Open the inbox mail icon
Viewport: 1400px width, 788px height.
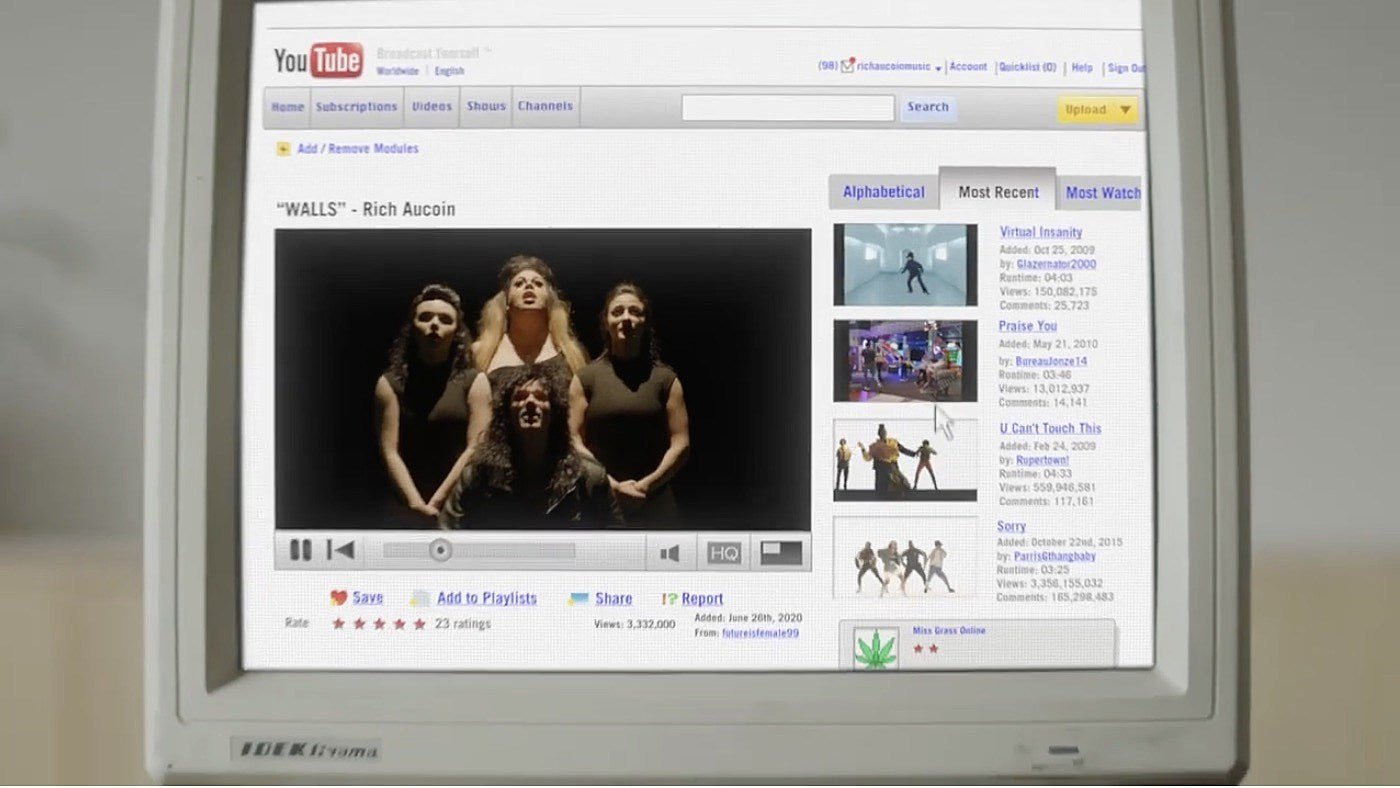tap(848, 67)
